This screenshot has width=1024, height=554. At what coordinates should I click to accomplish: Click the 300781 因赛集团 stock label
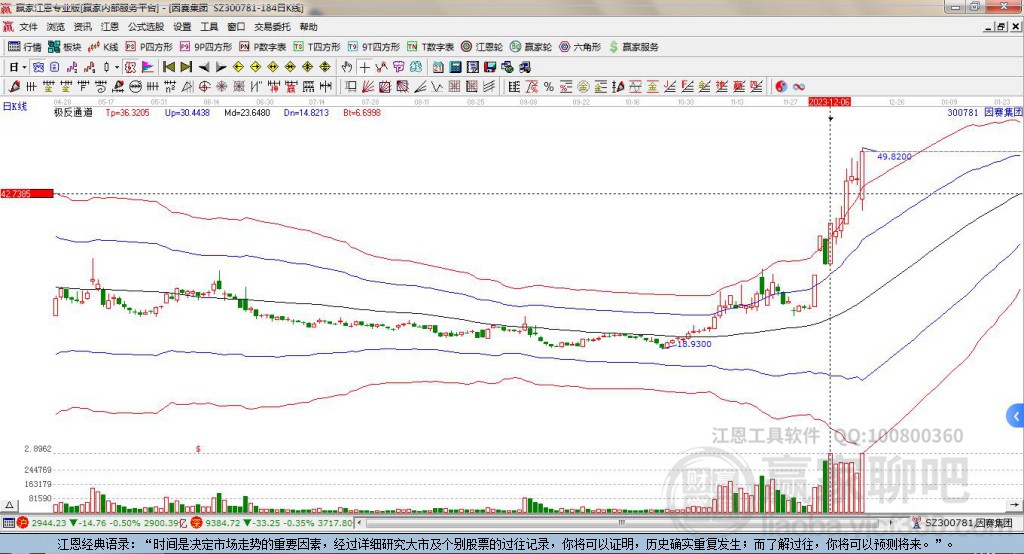[985, 112]
